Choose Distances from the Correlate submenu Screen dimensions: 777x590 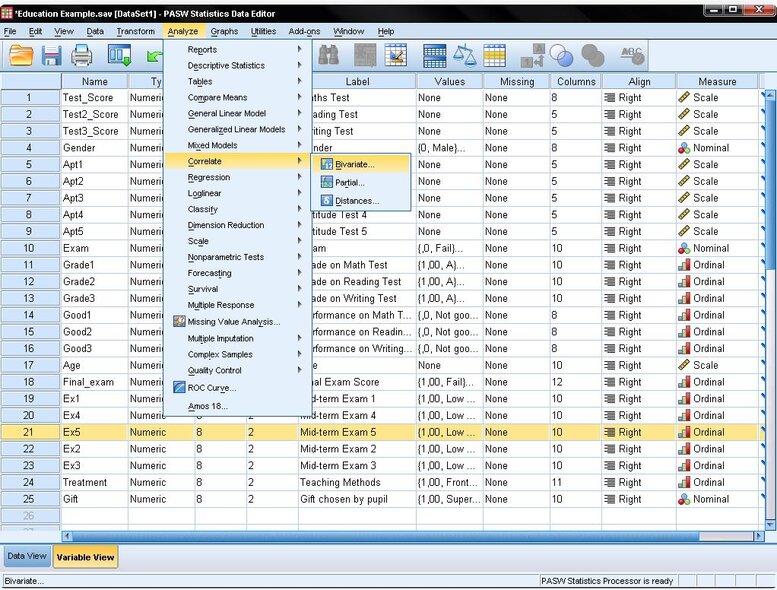click(360, 201)
